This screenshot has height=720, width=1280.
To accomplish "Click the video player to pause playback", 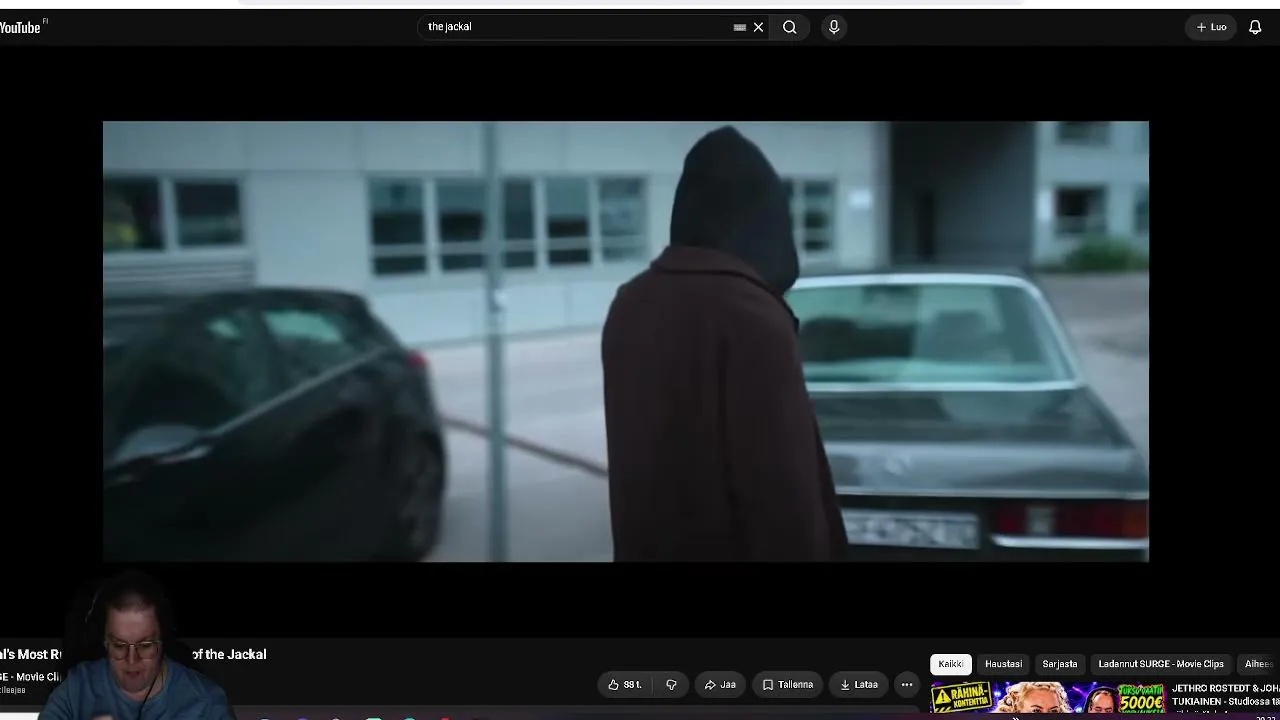I will [x=626, y=341].
